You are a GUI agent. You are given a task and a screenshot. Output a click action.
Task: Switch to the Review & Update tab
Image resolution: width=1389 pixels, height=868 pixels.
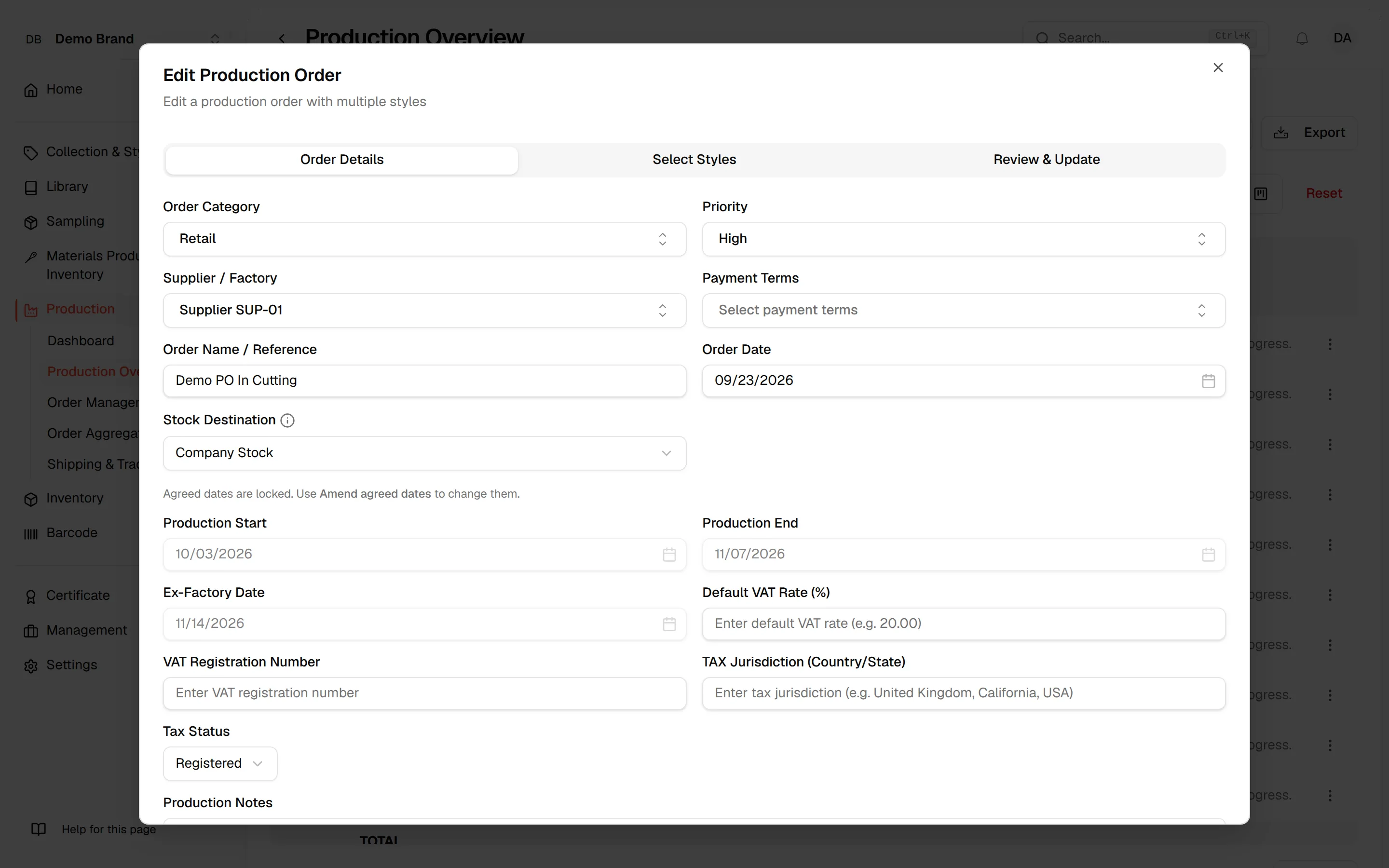click(1047, 160)
